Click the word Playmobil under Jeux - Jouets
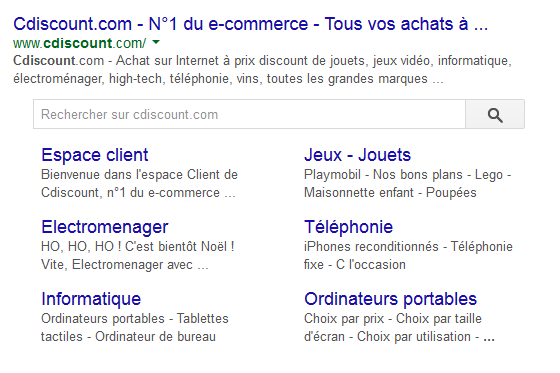The image size is (560, 373). pos(332,175)
